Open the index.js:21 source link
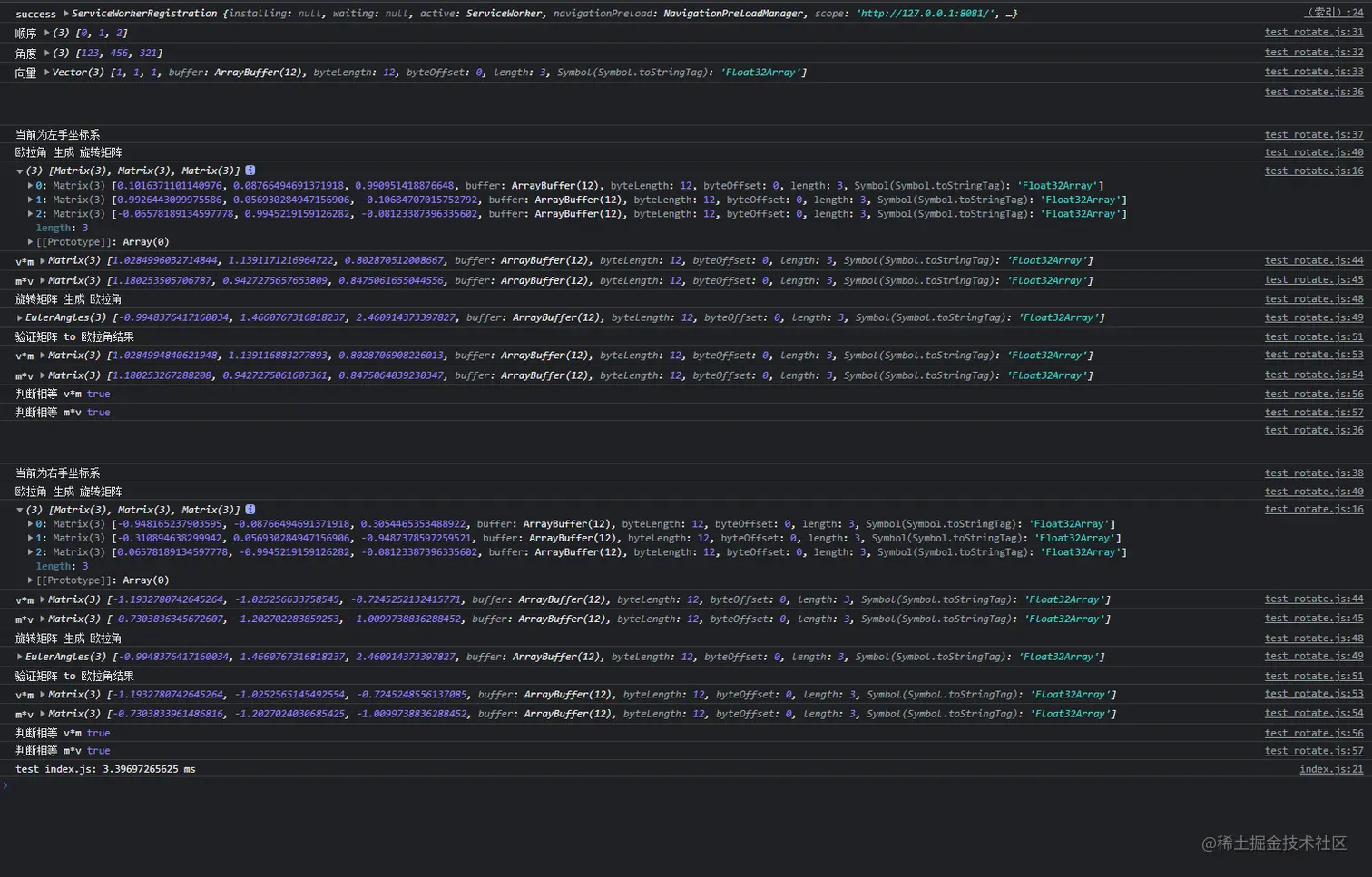 1331,769
